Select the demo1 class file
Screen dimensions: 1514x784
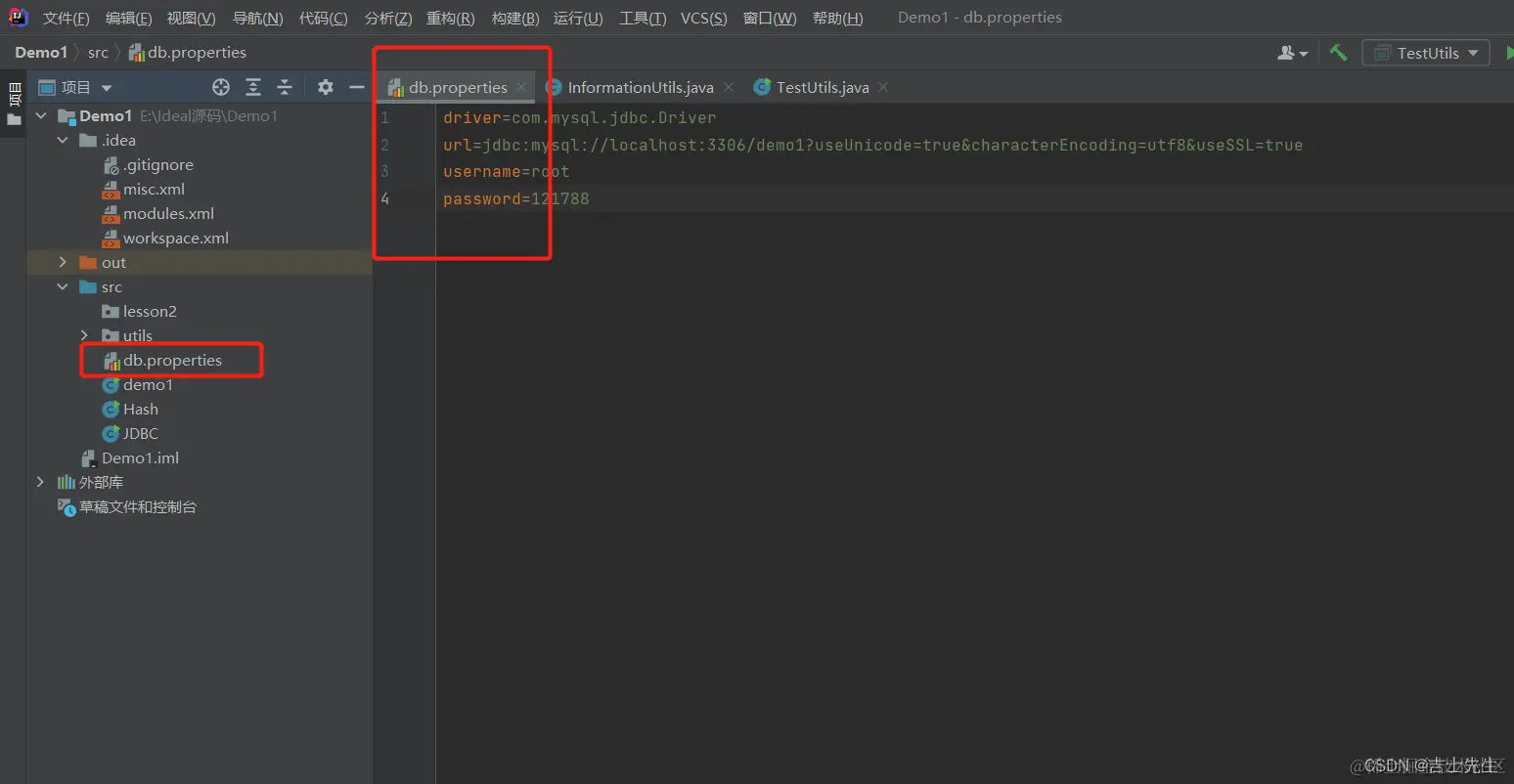click(x=137, y=384)
